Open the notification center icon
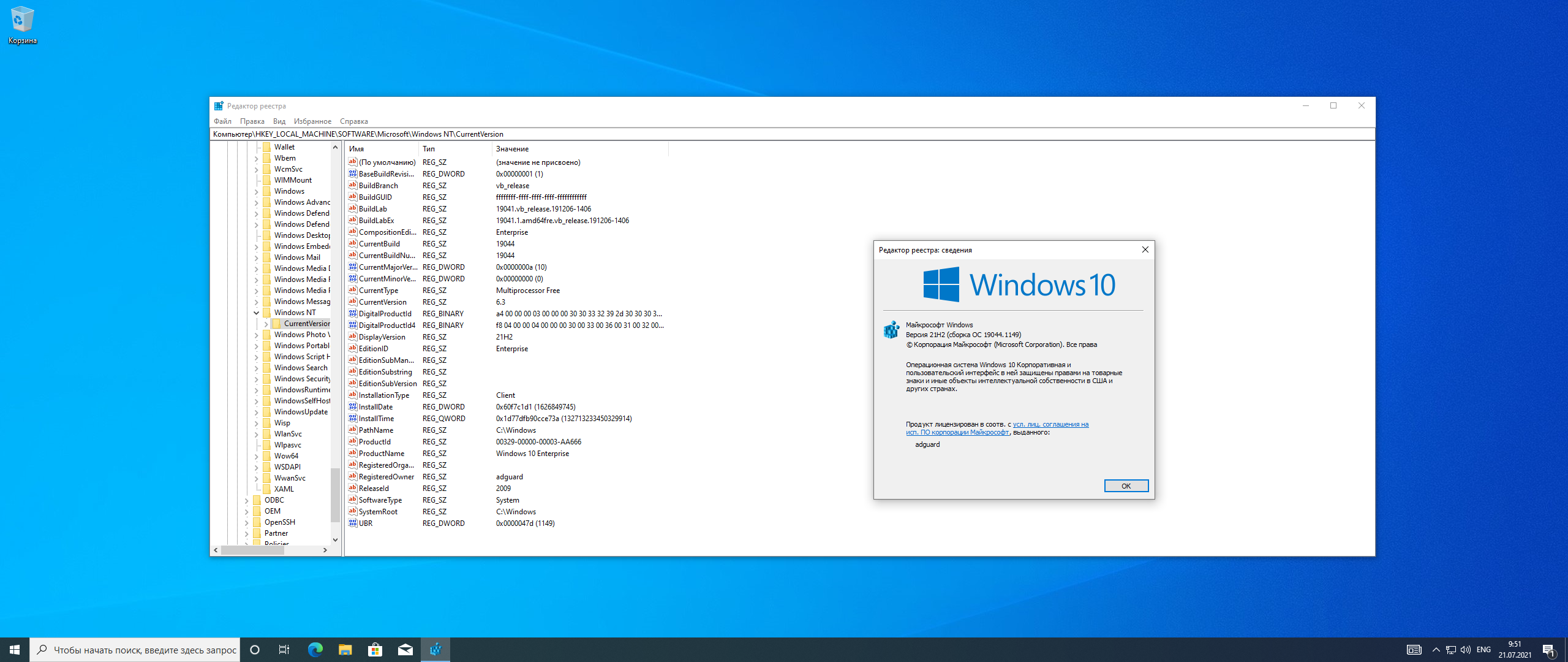Viewport: 1568px width, 662px height. point(1548,650)
